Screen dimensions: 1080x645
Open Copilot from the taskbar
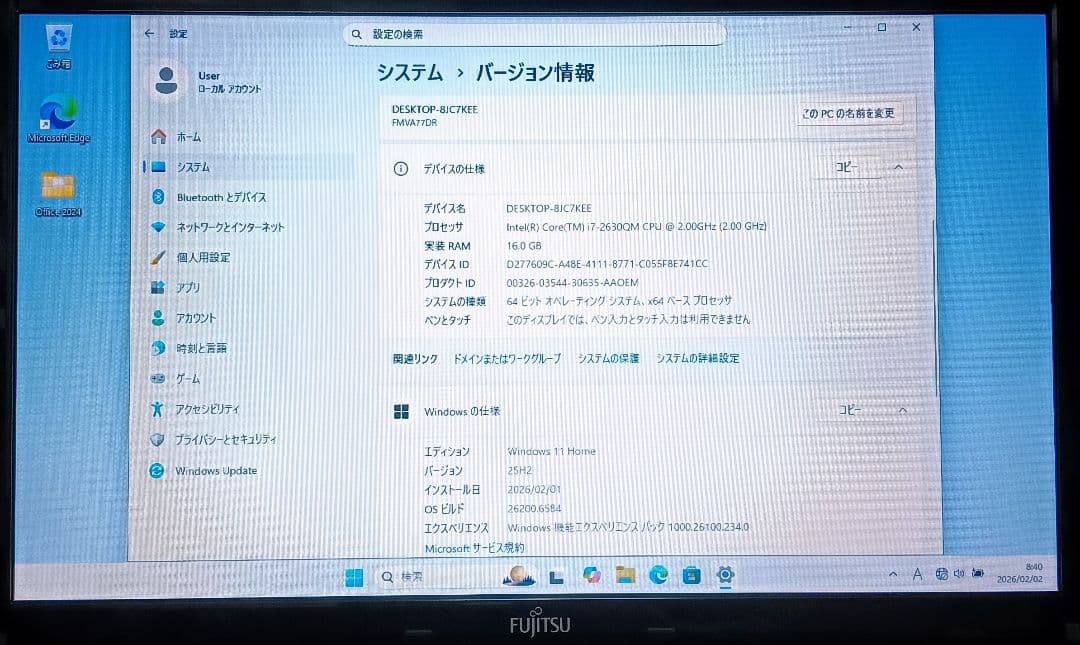[x=591, y=576]
